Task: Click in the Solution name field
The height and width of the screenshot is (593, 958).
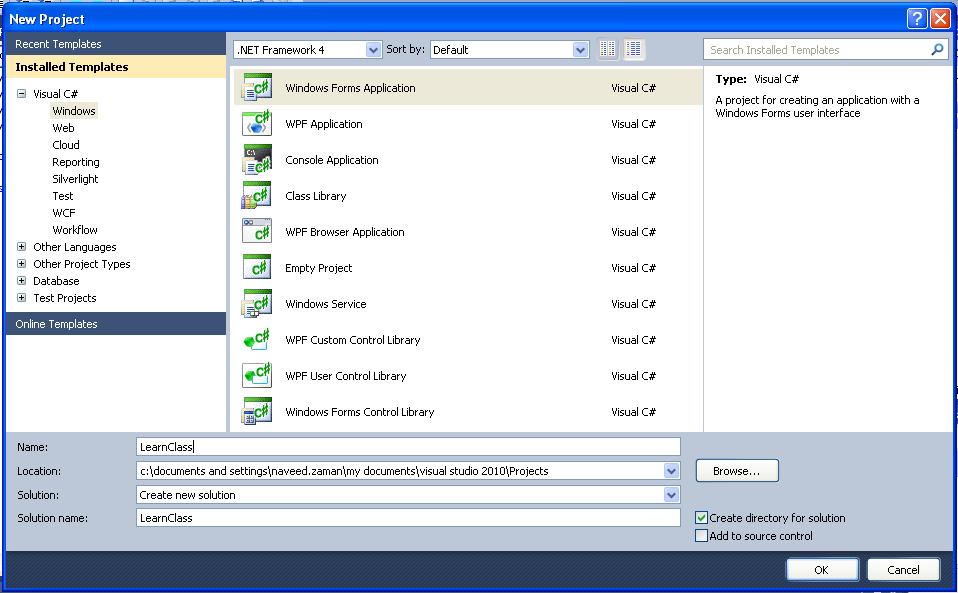Action: click(408, 518)
